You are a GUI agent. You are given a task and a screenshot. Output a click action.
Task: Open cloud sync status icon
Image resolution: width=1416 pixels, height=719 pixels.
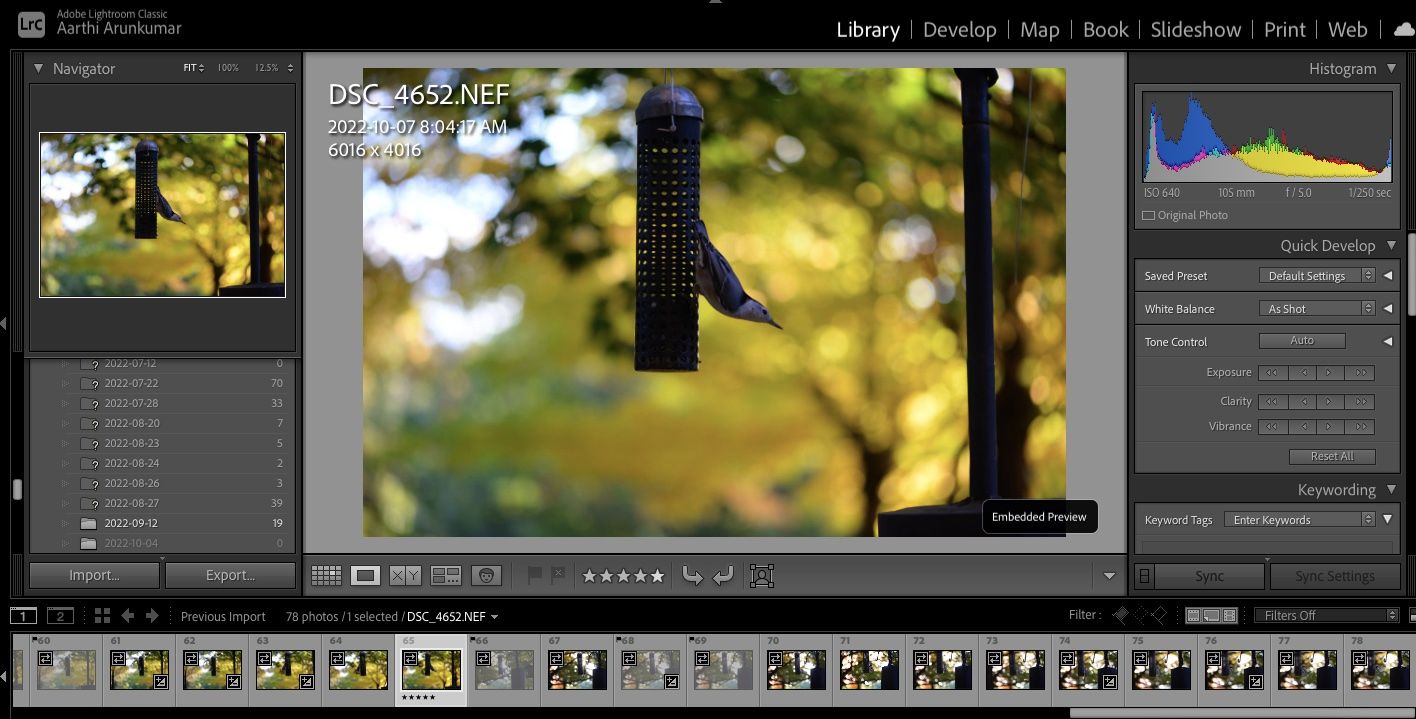pos(1403,30)
